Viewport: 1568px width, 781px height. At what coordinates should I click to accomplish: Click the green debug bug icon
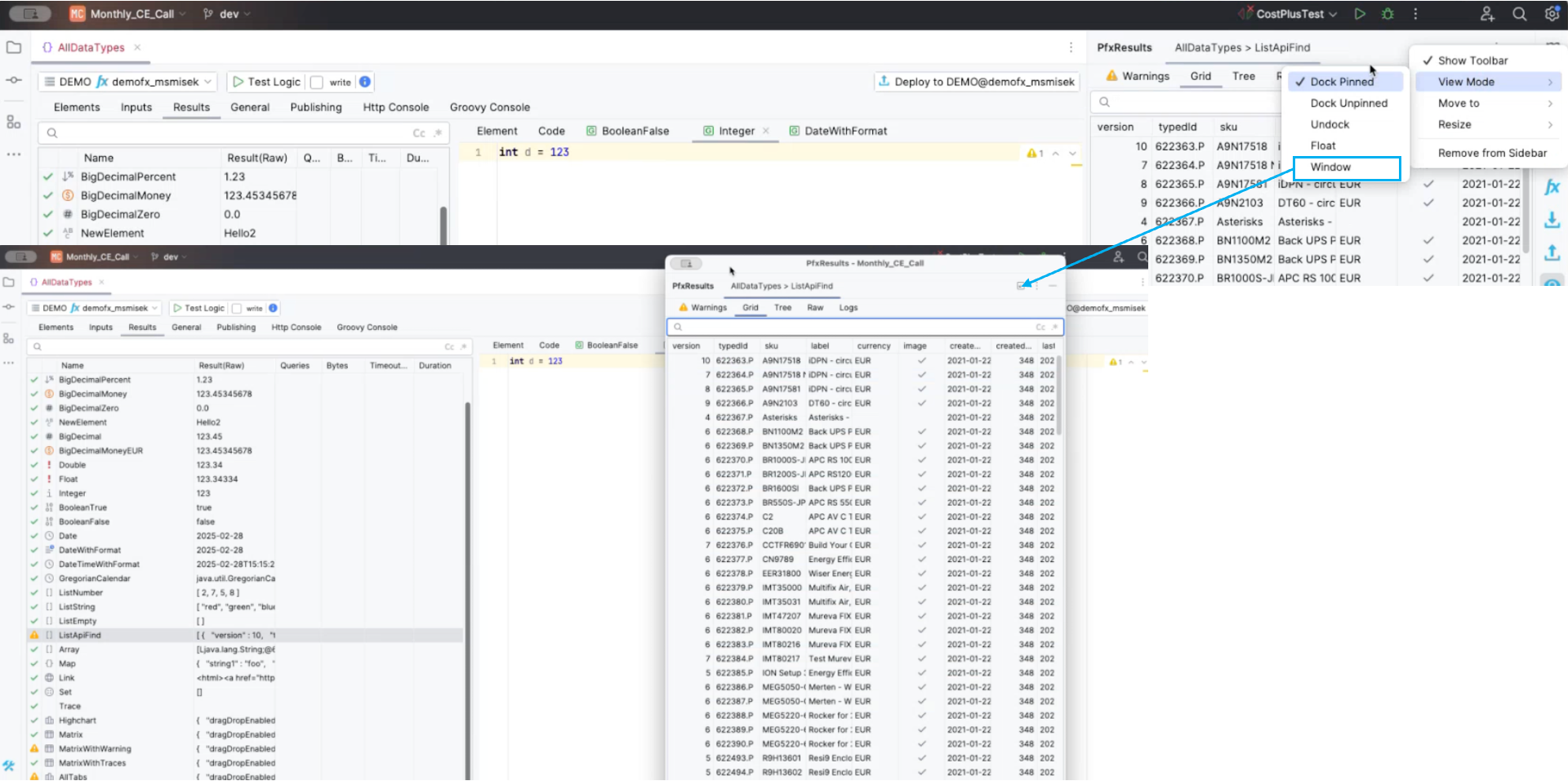point(1388,14)
